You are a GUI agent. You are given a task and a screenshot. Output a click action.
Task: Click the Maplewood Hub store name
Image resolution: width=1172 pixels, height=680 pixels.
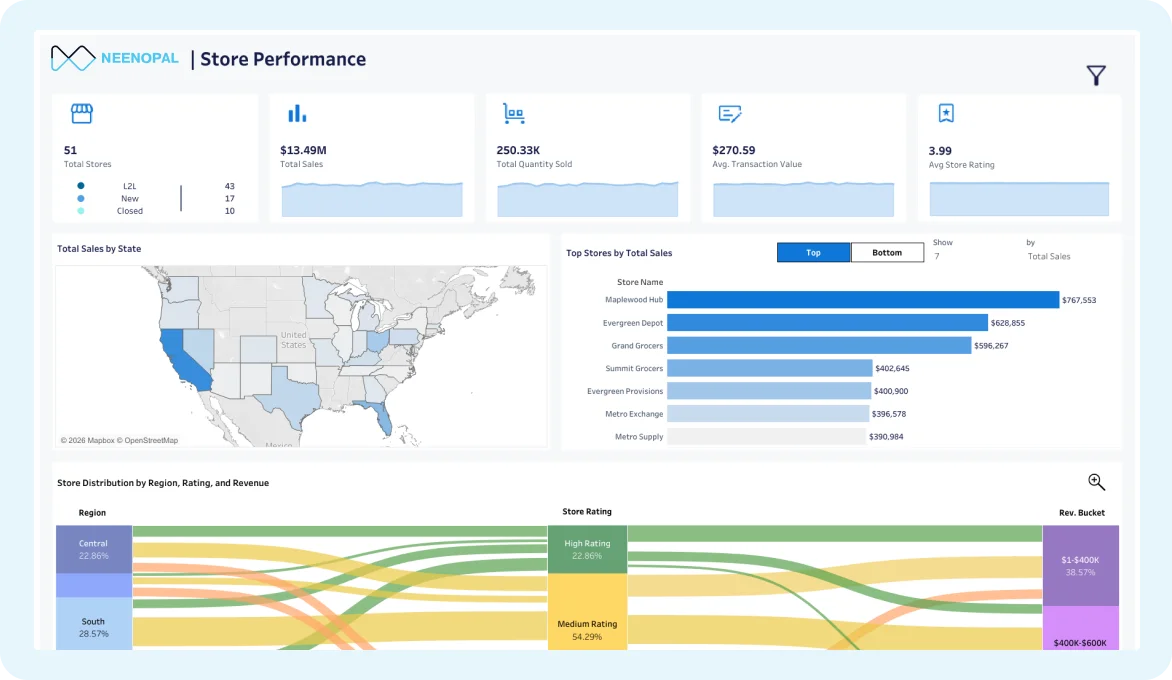coord(634,300)
